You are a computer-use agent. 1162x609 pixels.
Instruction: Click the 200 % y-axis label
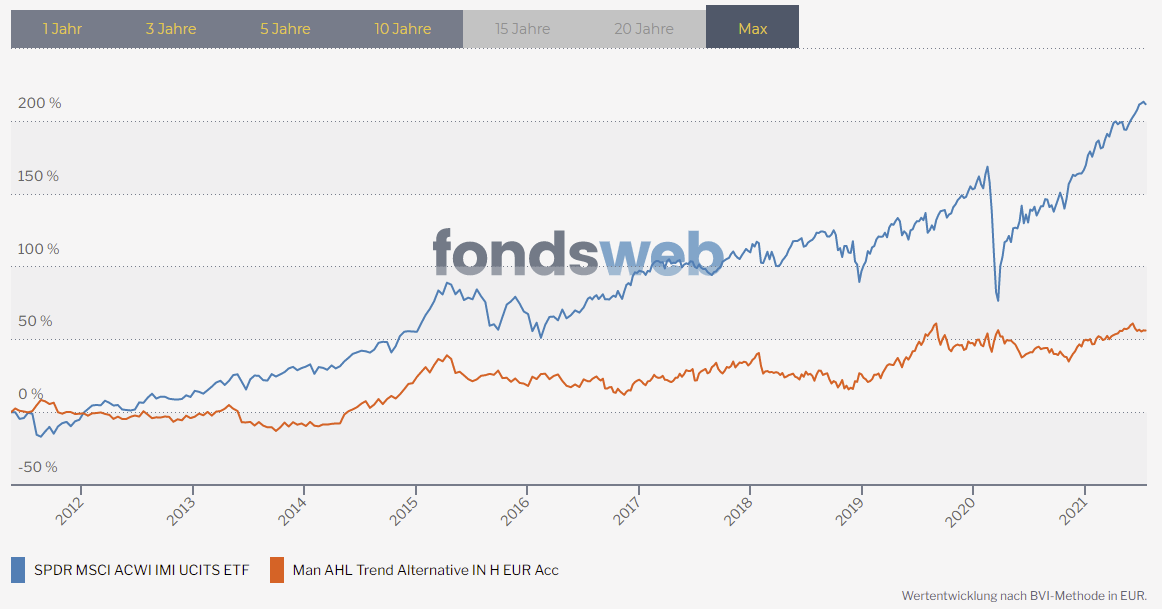click(x=39, y=103)
